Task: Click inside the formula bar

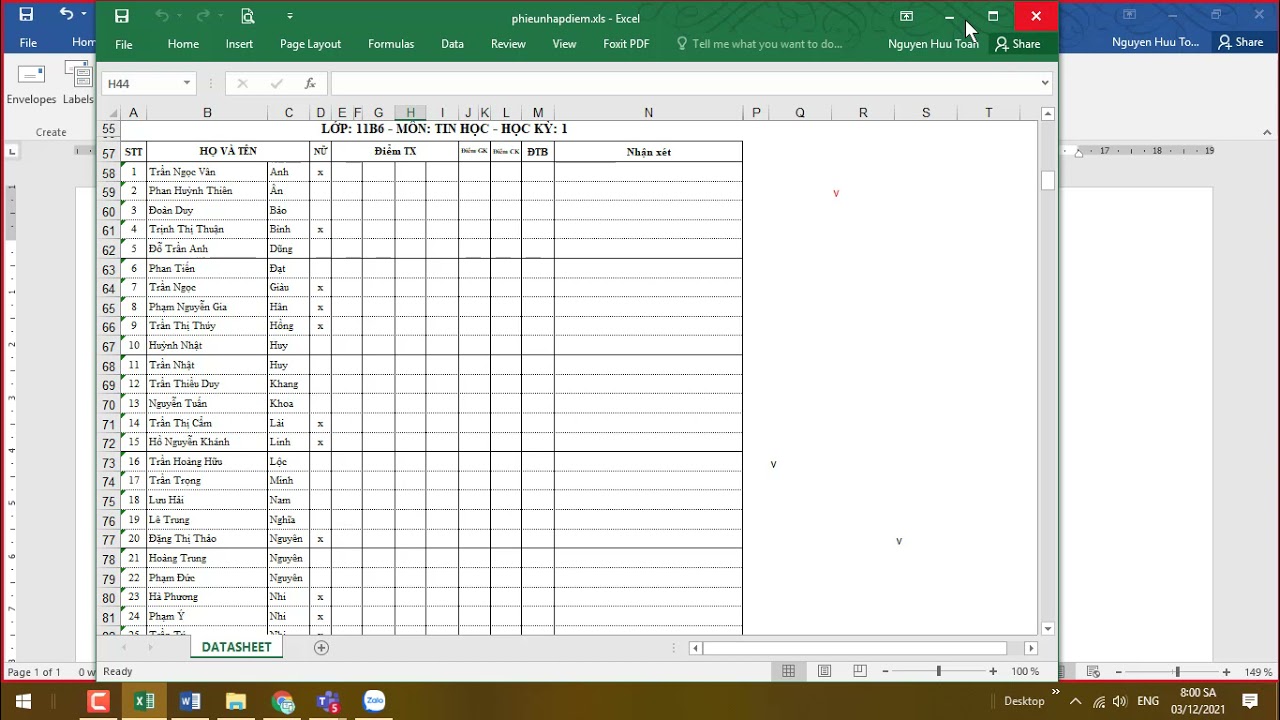Action: pos(684,83)
